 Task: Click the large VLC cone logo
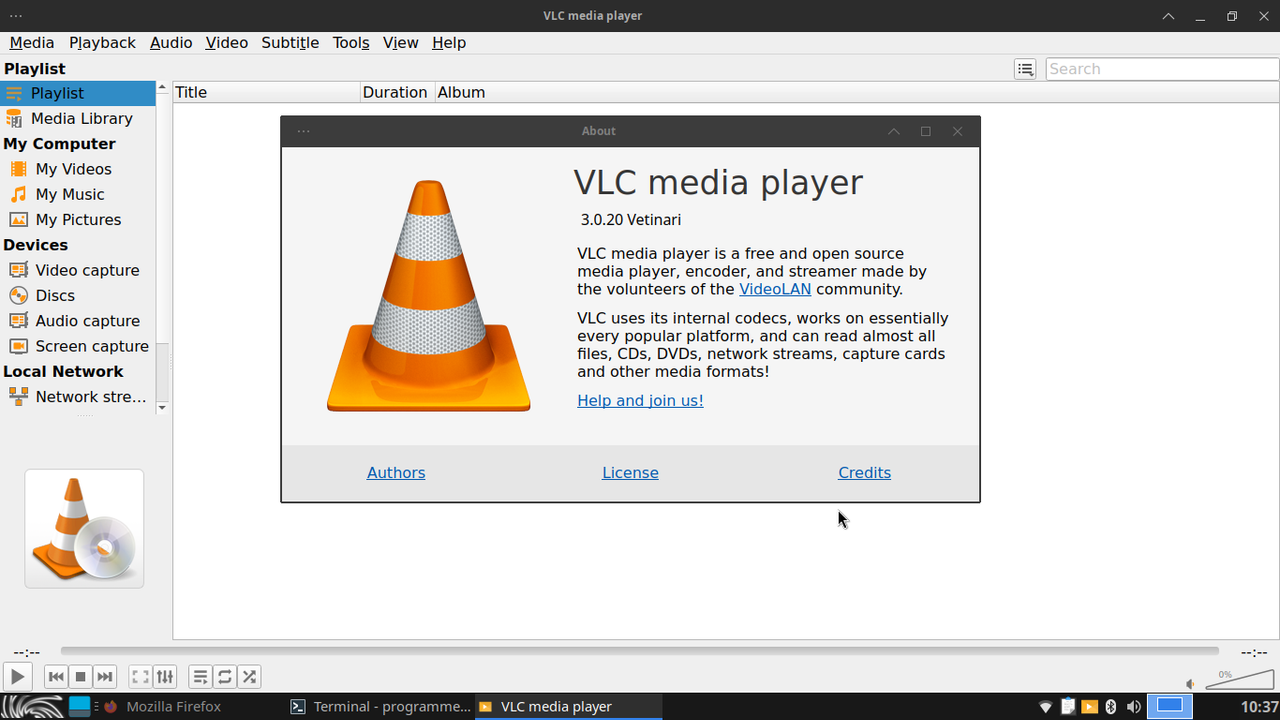[x=429, y=296]
